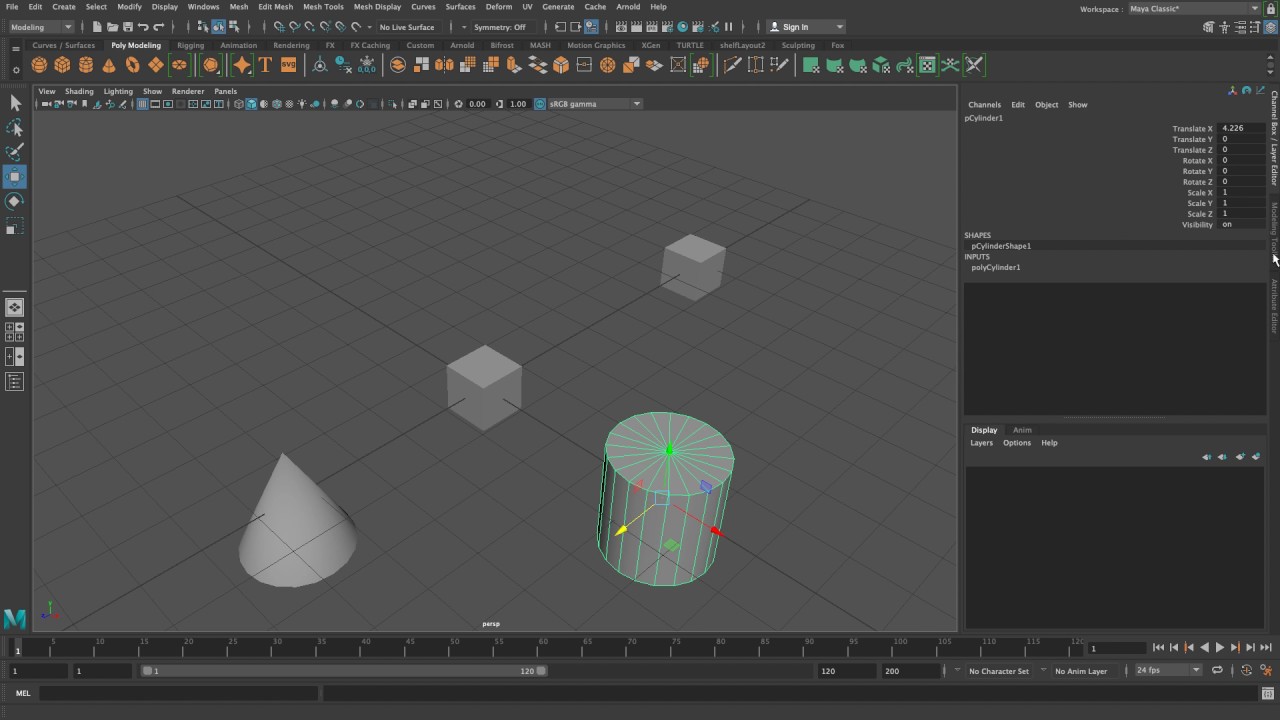
Task: Choose the Paint Selection tool
Action: 15,152
